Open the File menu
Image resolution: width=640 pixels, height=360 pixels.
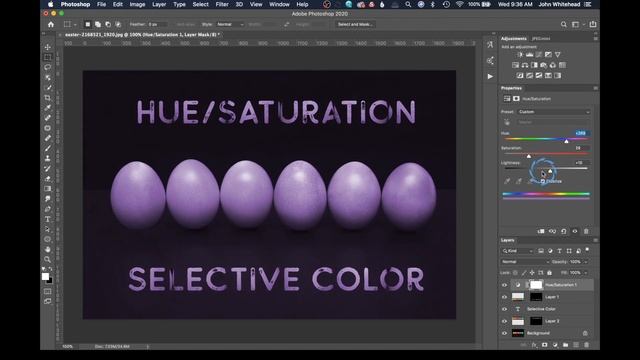click(x=101, y=4)
